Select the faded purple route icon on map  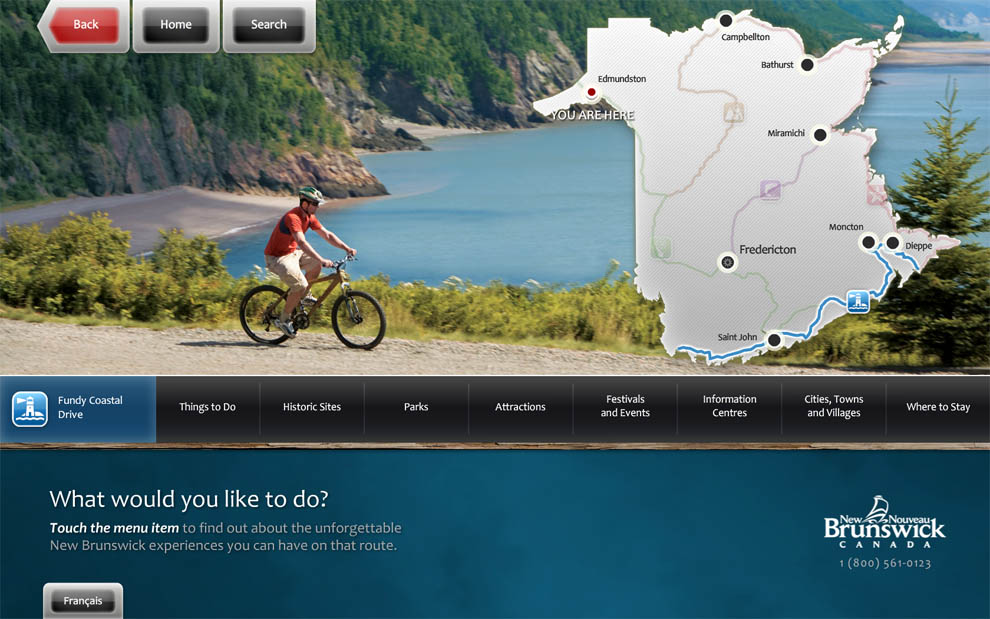click(770, 189)
